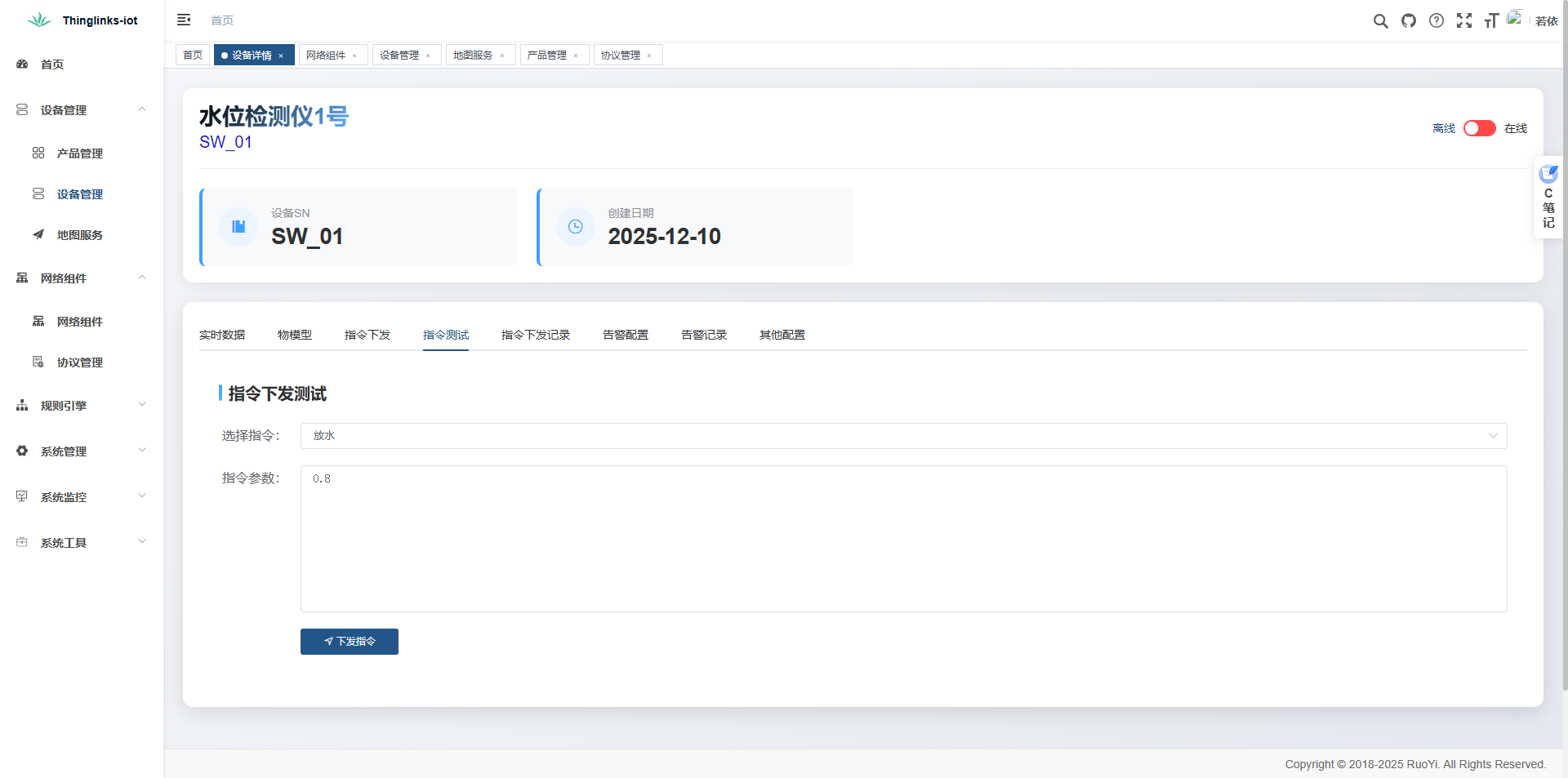The height and width of the screenshot is (778, 1568).
Task: Open the 选择指令 dropdown showing 放水
Action: tap(903, 436)
